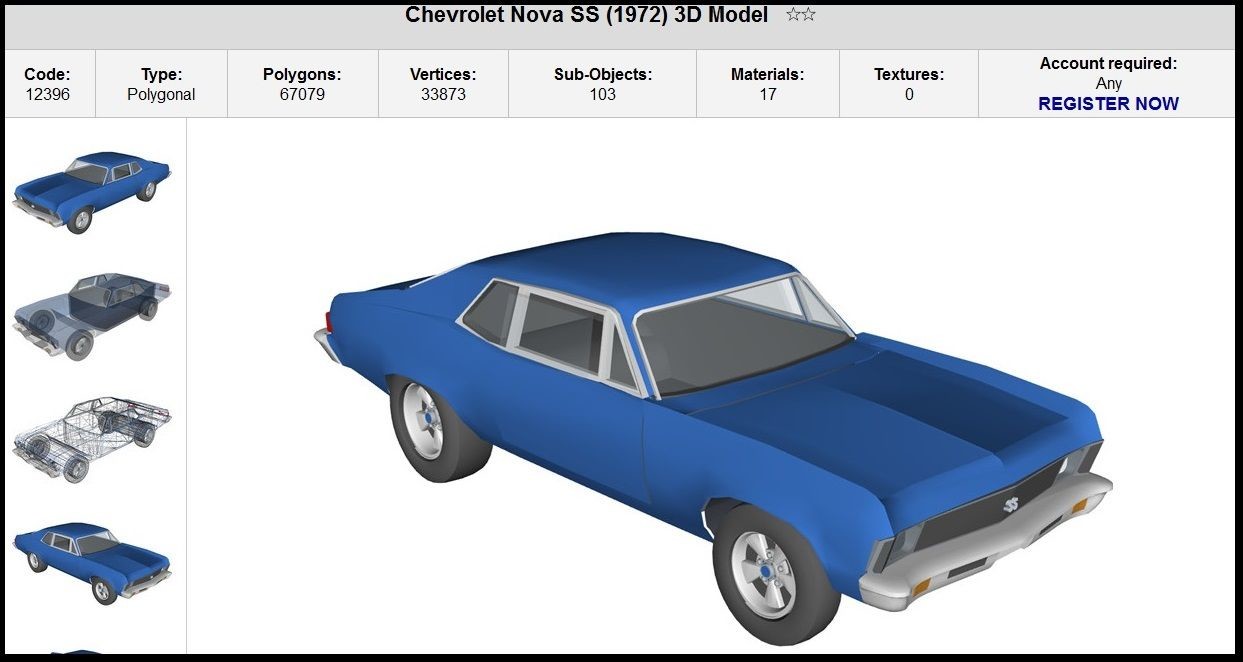
Task: Click the Vertices count 33873
Action: click(443, 95)
